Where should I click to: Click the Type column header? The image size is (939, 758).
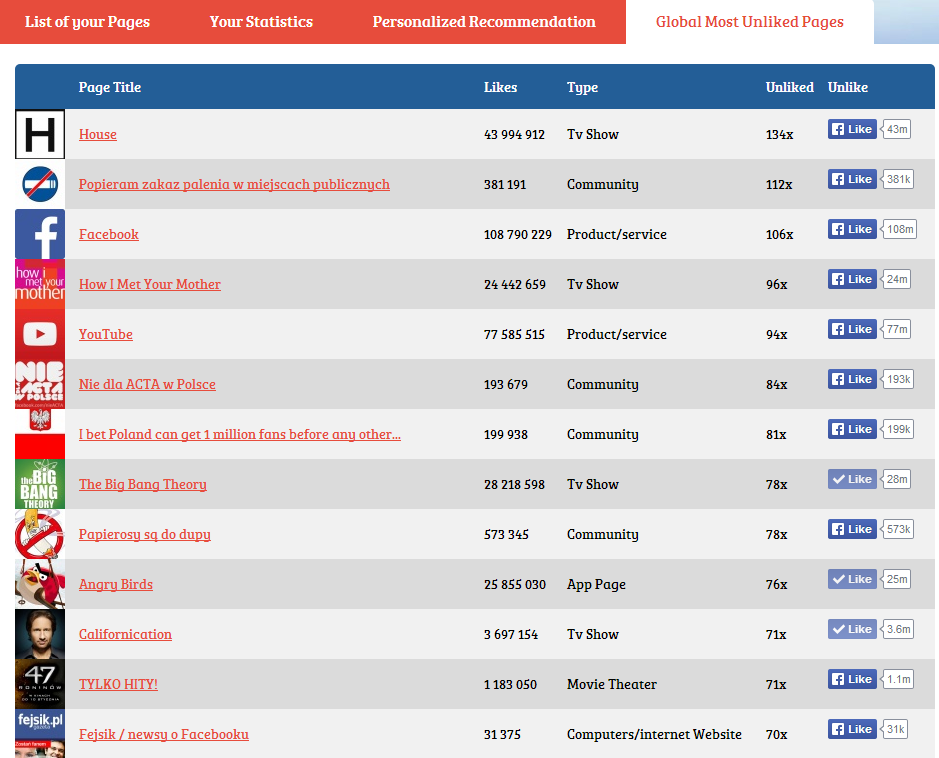tap(582, 88)
